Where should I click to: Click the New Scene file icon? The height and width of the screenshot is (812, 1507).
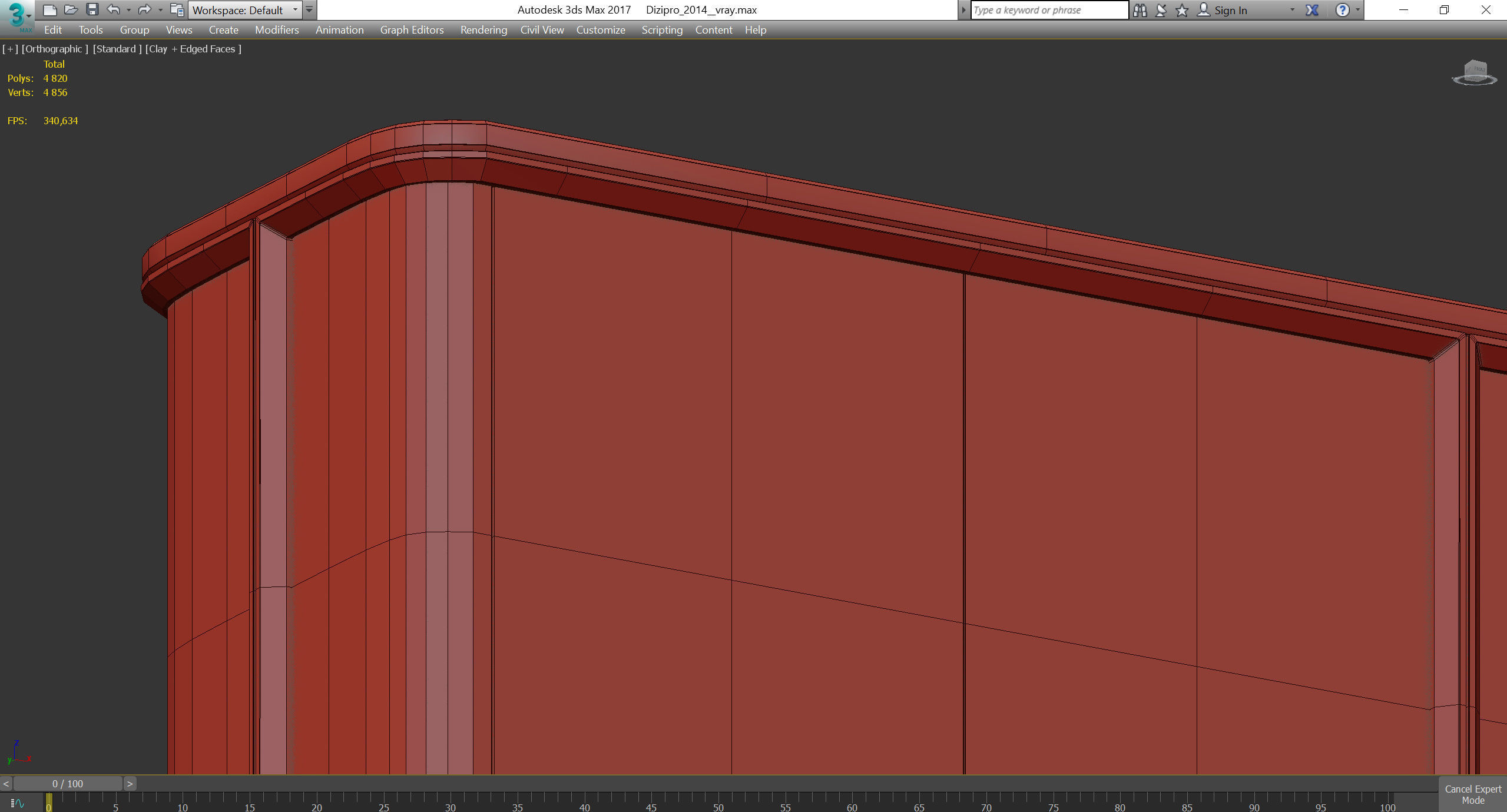50,10
